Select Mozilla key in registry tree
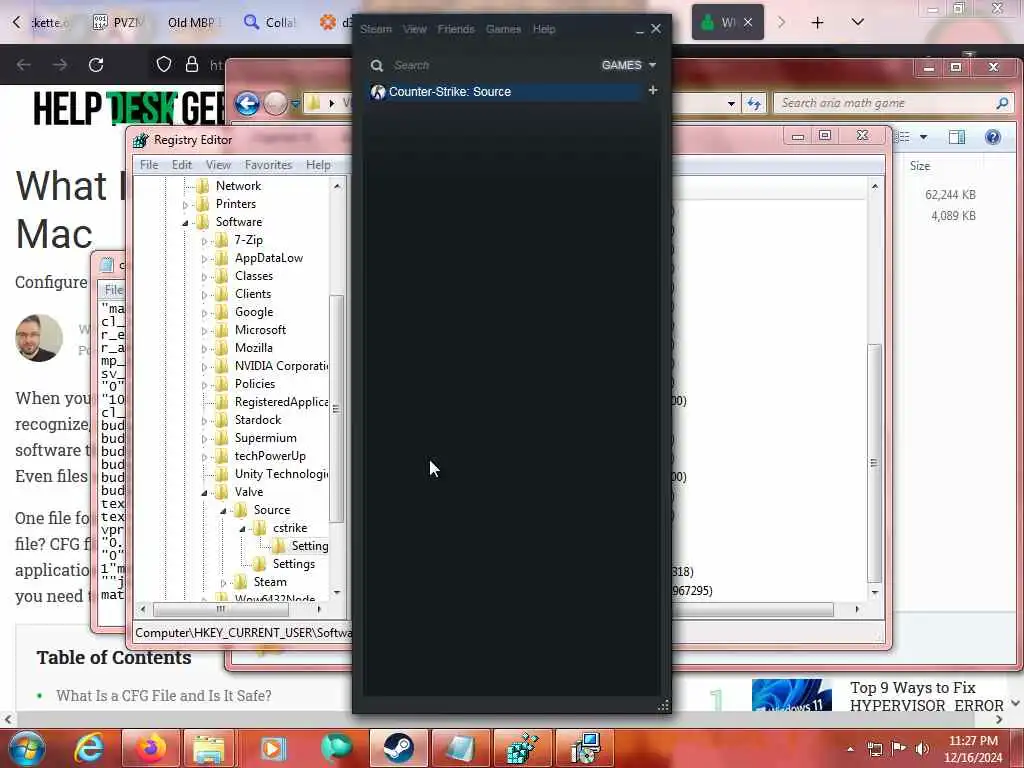 pos(253,348)
